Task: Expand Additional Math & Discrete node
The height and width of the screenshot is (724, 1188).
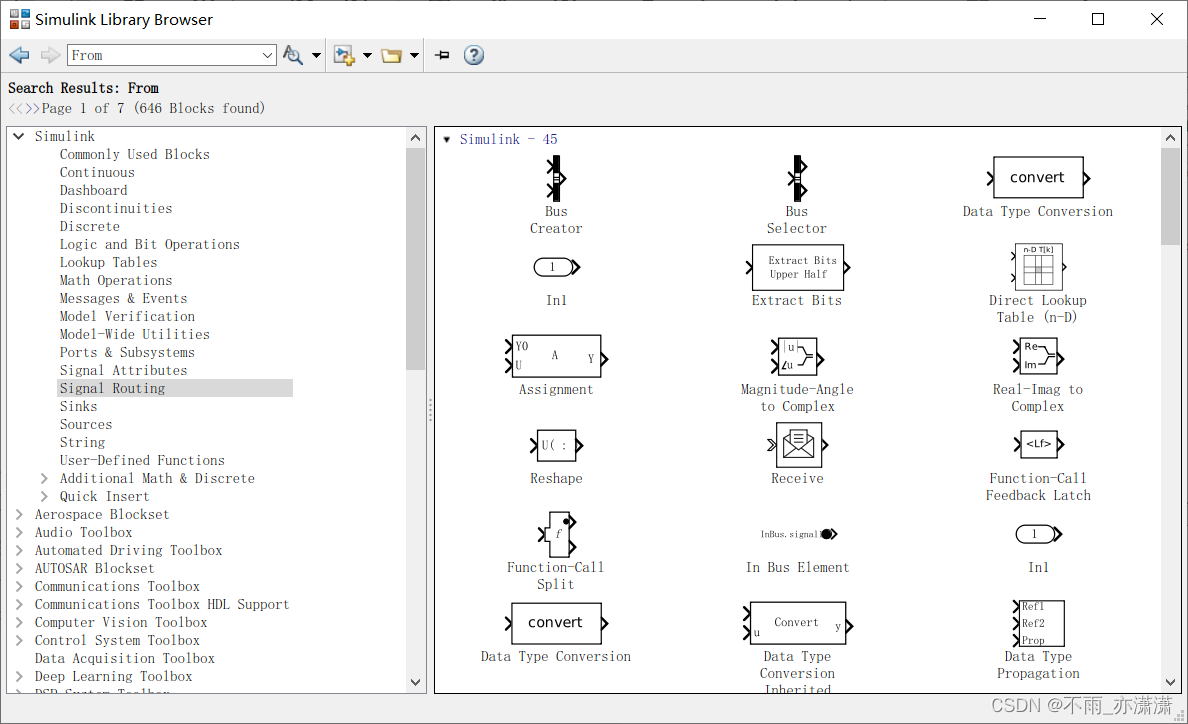Action: pos(44,479)
